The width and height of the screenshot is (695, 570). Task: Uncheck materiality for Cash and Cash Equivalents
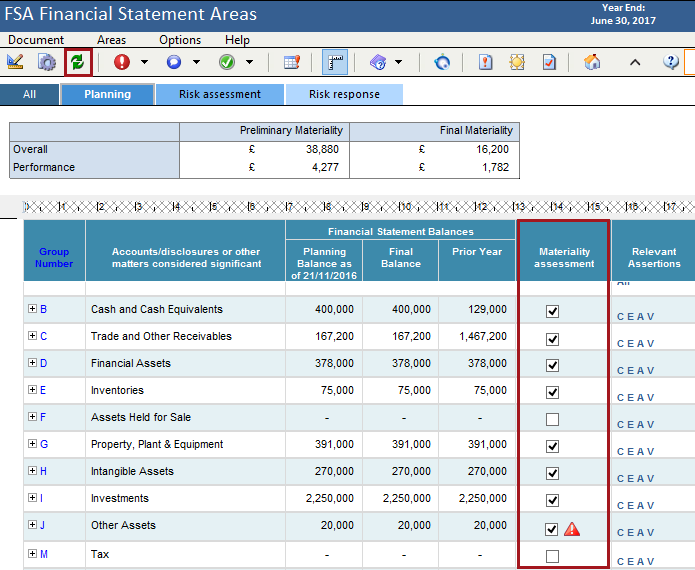[x=552, y=311]
